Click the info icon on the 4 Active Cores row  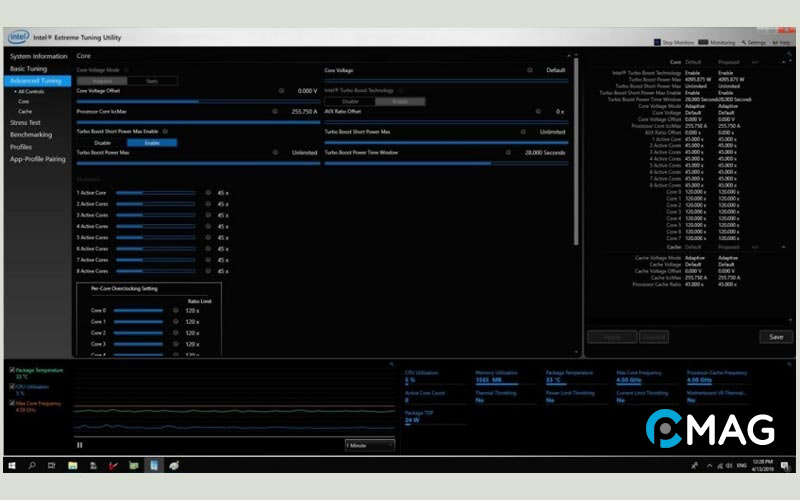tap(208, 226)
